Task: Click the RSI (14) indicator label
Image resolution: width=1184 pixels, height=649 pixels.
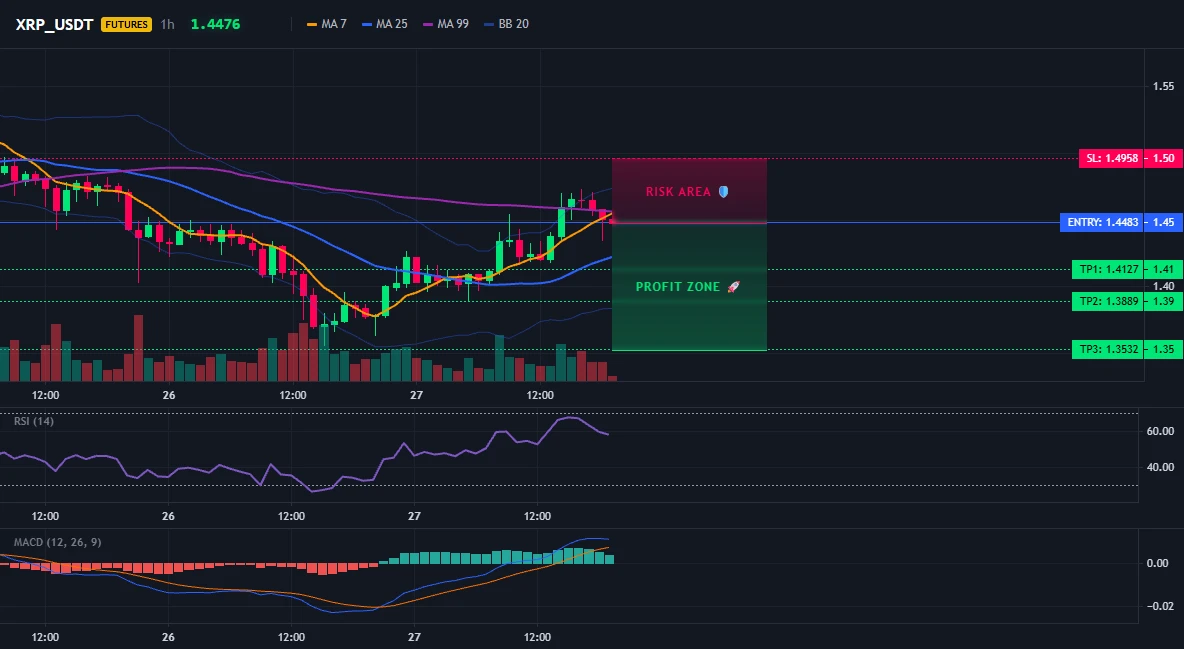Action: click(34, 421)
